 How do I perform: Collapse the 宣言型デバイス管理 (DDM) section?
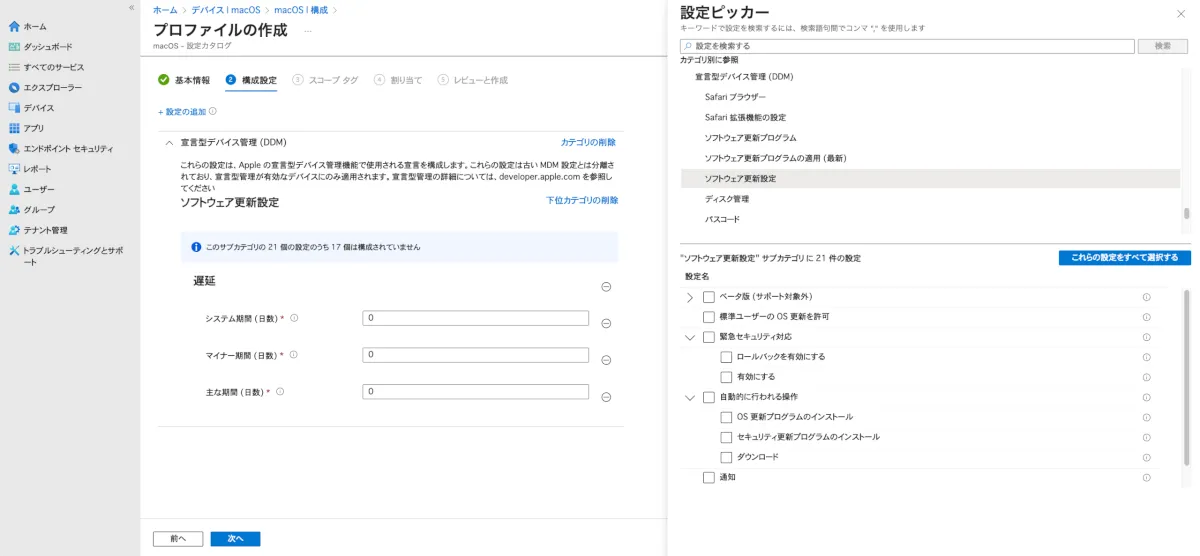pyautogui.click(x=169, y=143)
